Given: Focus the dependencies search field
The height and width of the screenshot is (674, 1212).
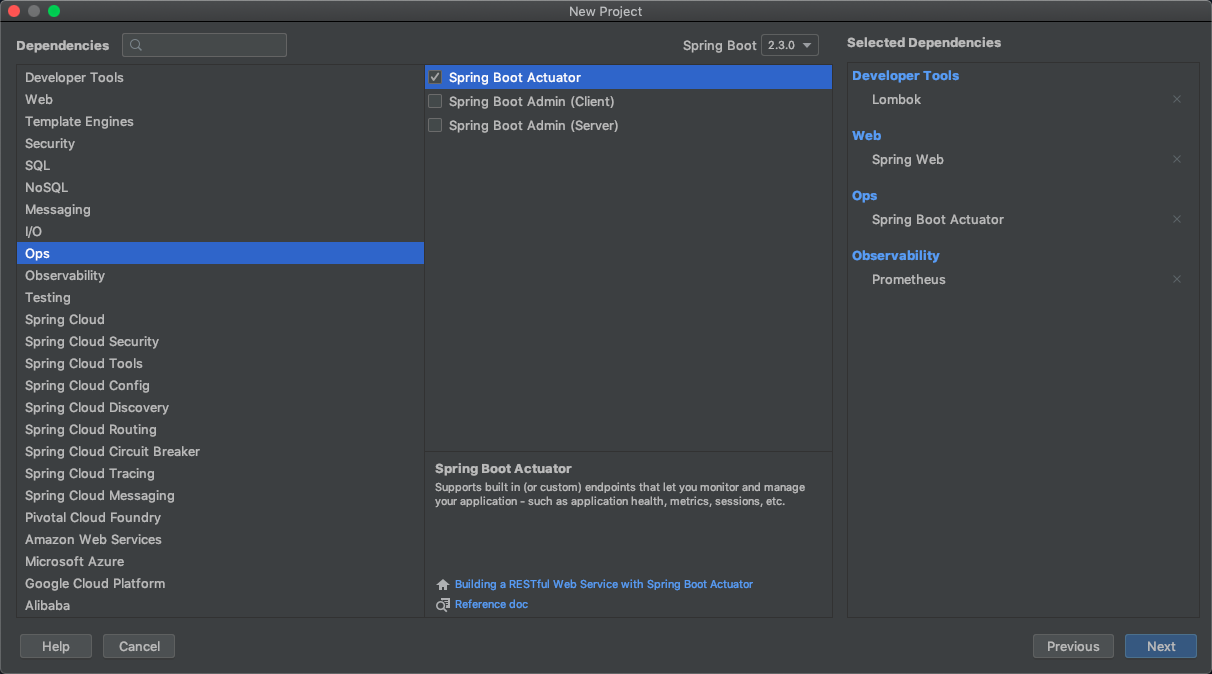Looking at the screenshot, I should 204,45.
